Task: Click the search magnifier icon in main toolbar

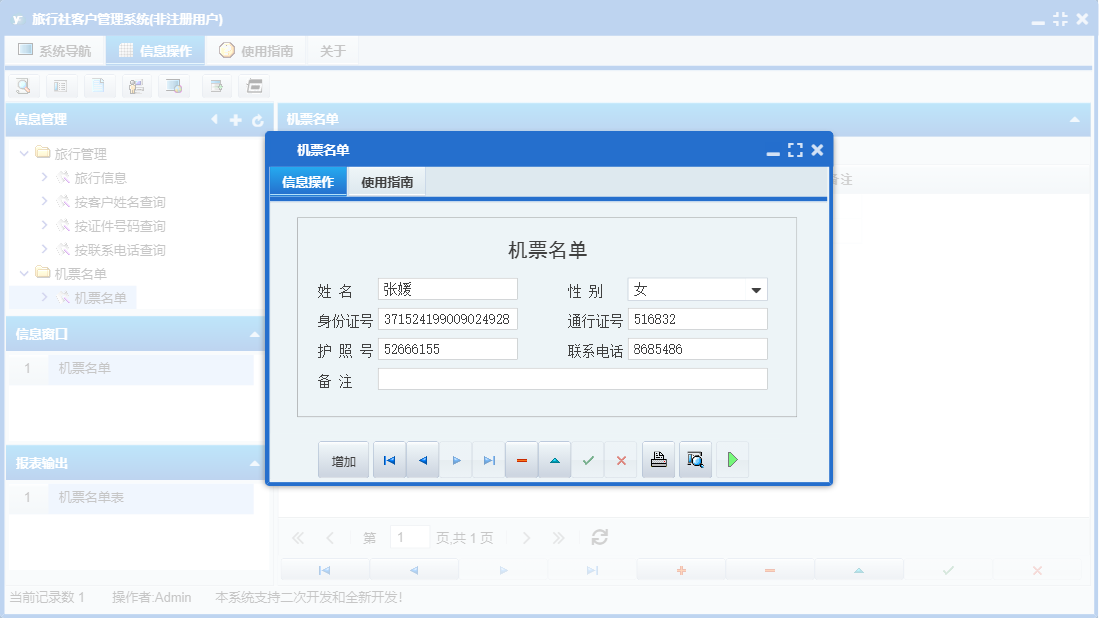Action: click(x=22, y=86)
